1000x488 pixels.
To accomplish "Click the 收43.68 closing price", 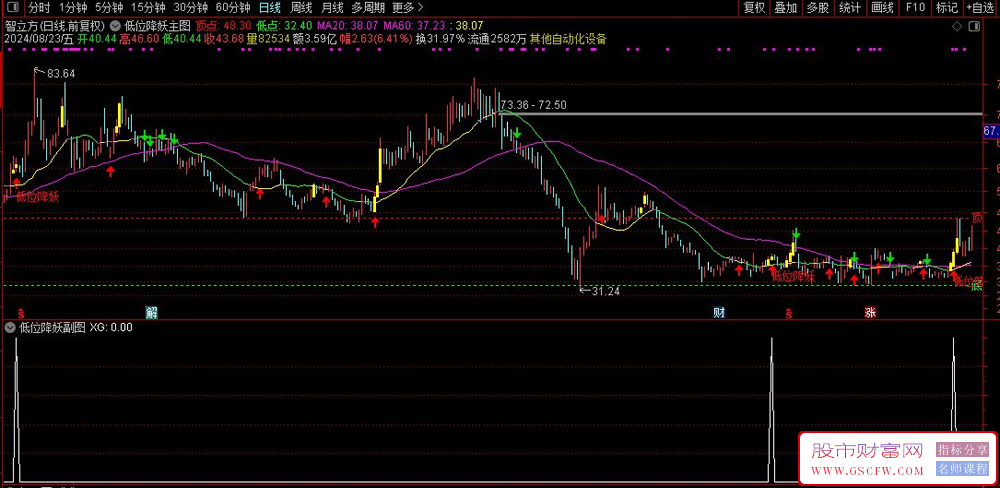I will (224, 39).
